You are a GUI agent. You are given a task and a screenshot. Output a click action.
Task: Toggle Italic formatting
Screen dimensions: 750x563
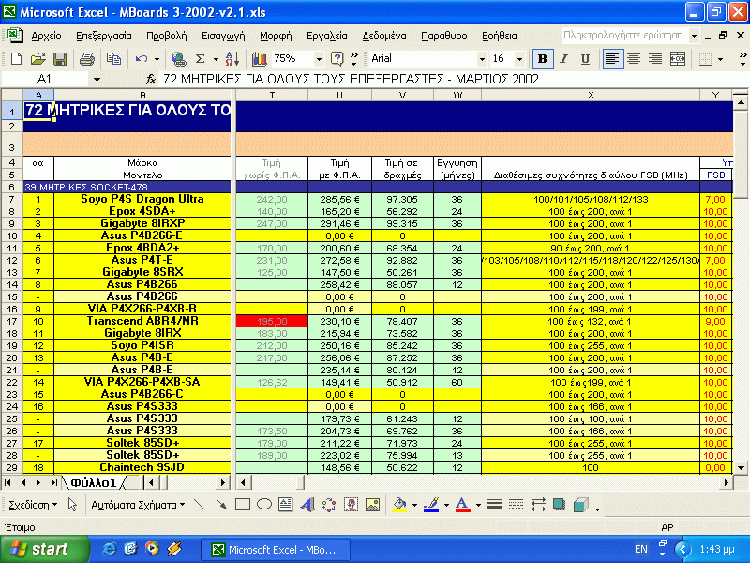564,59
